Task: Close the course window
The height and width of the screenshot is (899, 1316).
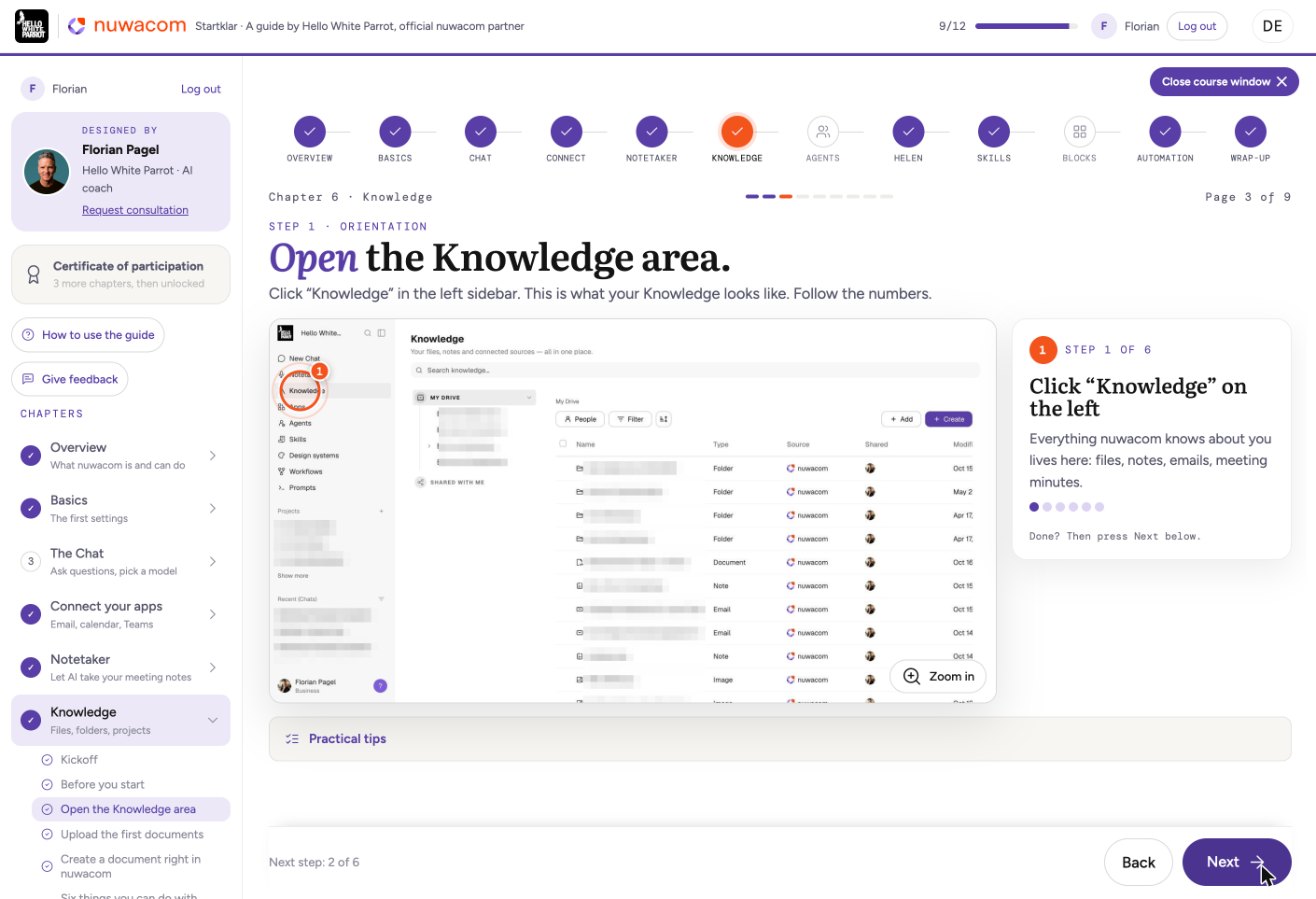Action: tap(1225, 82)
